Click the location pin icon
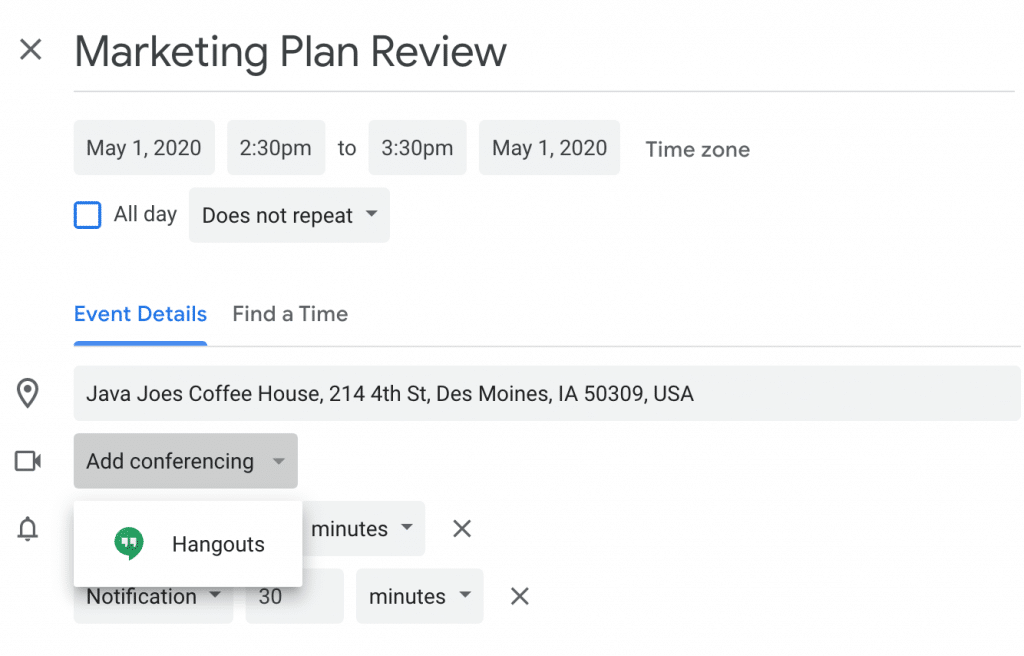 [x=28, y=393]
